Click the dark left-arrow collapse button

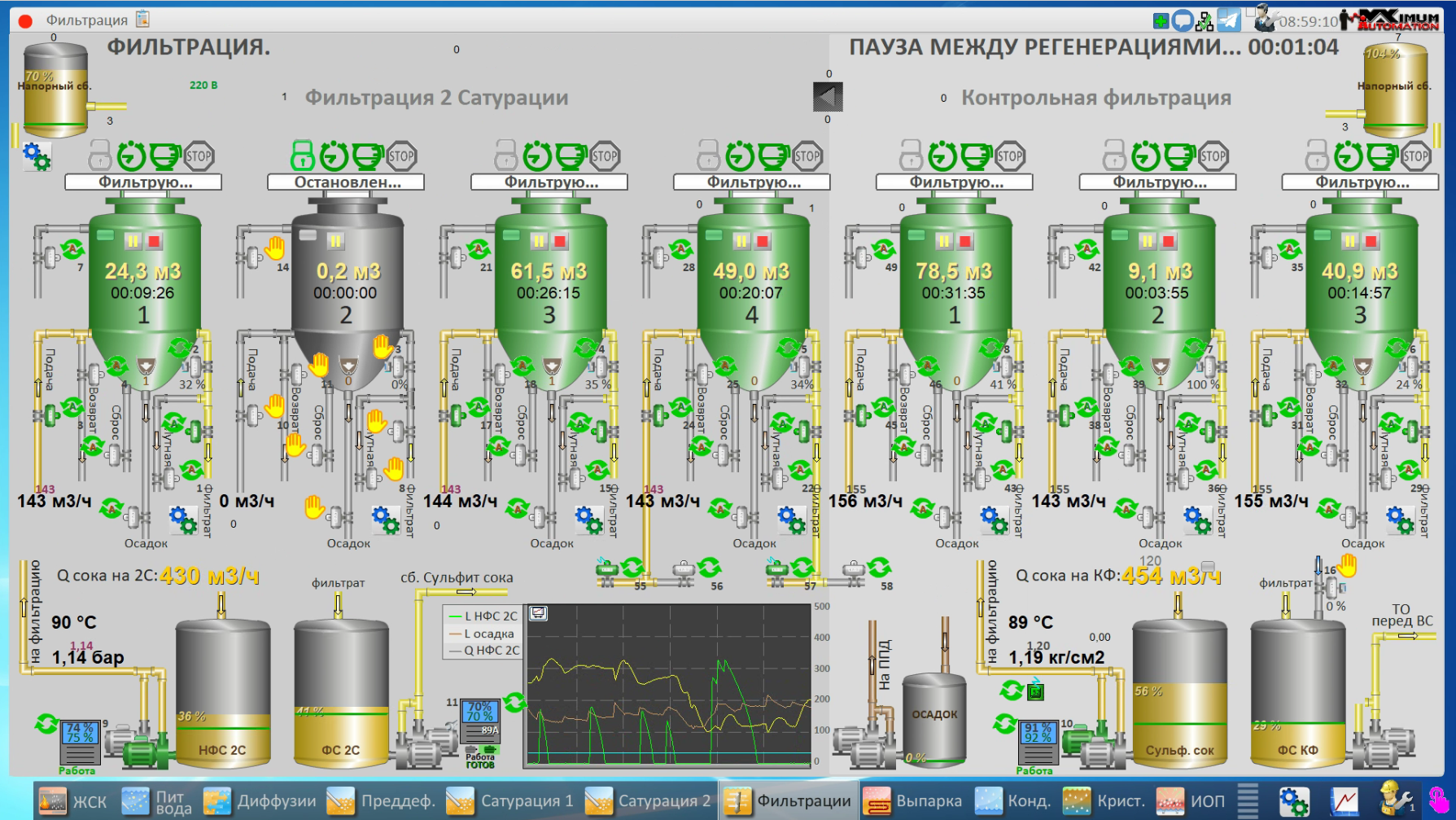point(828,97)
